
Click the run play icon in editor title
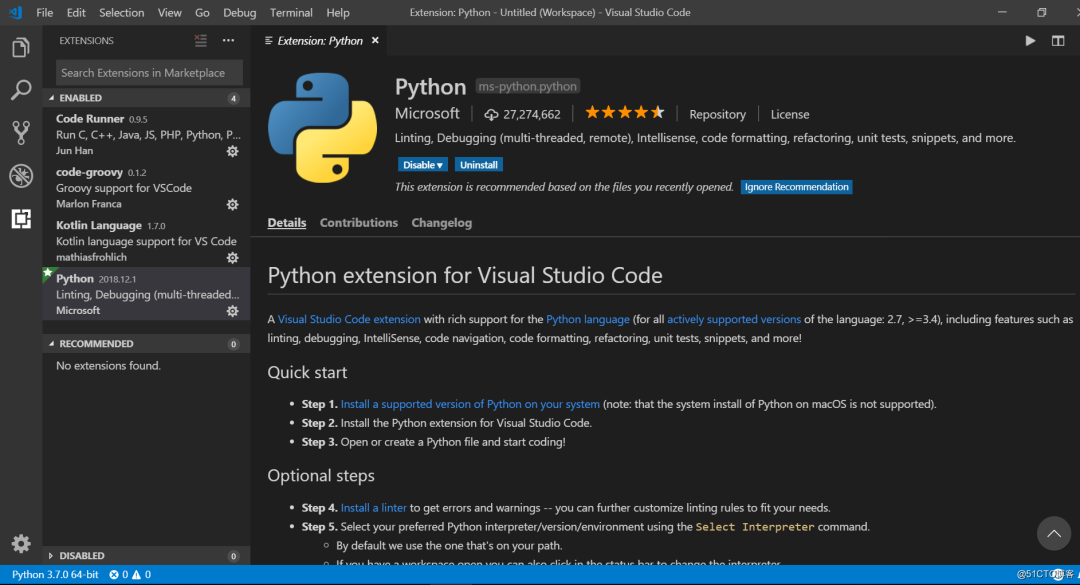coord(1030,41)
